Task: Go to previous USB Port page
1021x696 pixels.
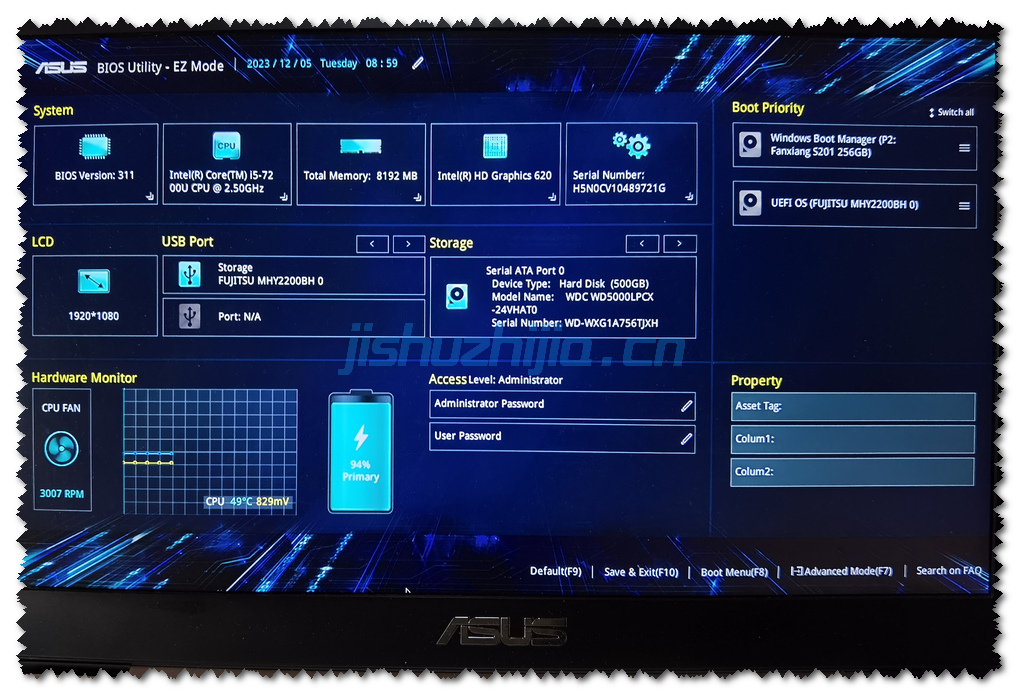Action: [x=372, y=244]
